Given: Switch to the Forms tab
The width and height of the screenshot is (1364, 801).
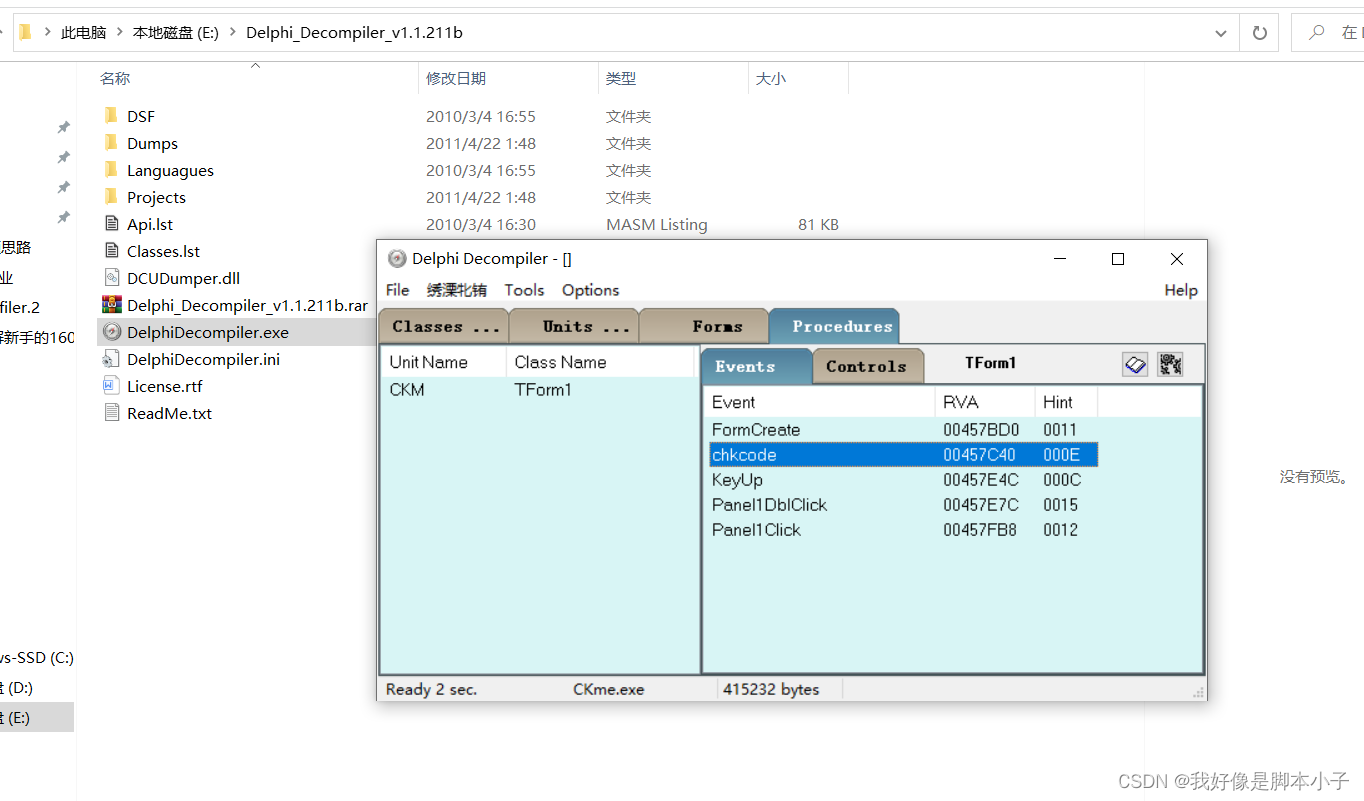Looking at the screenshot, I should pos(704,326).
